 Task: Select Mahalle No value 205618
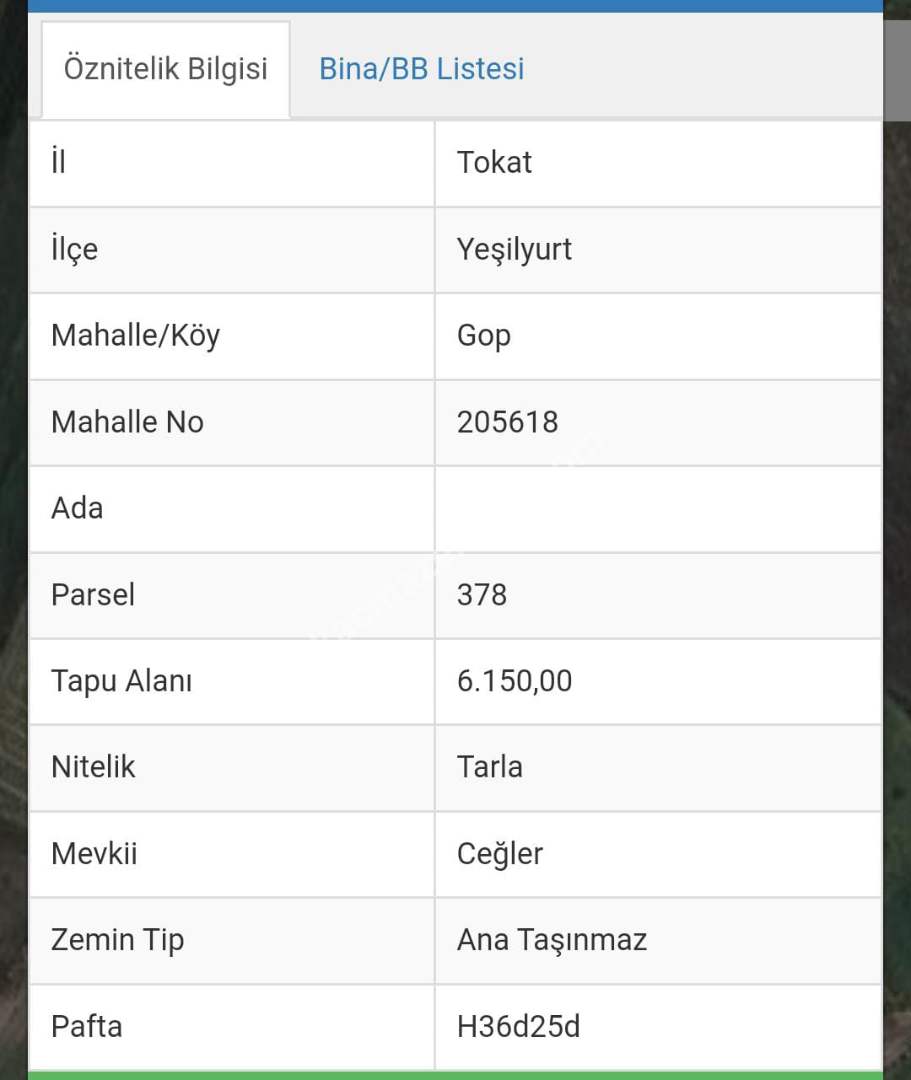[507, 422]
